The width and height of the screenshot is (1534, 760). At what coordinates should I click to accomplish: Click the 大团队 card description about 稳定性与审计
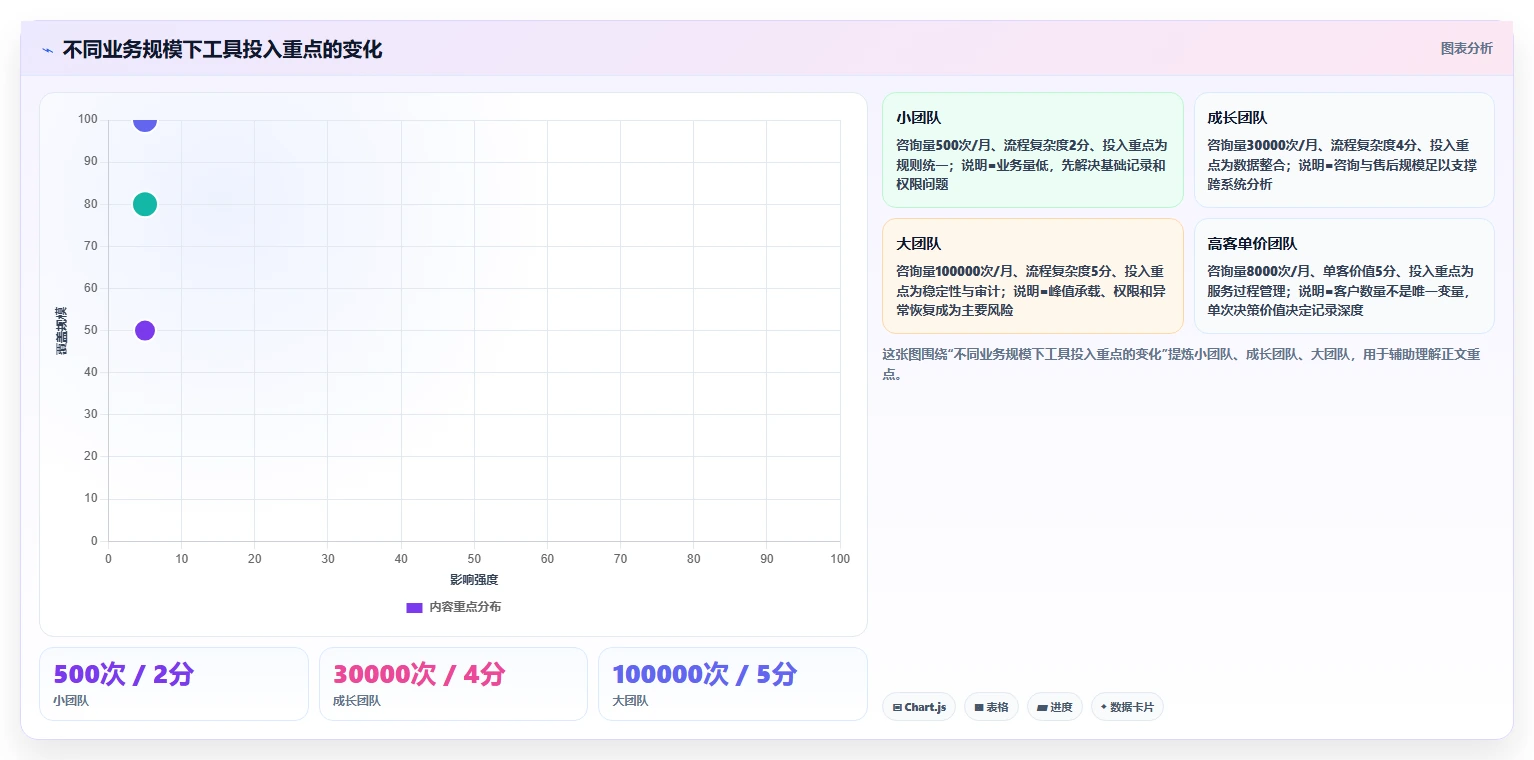1032,291
